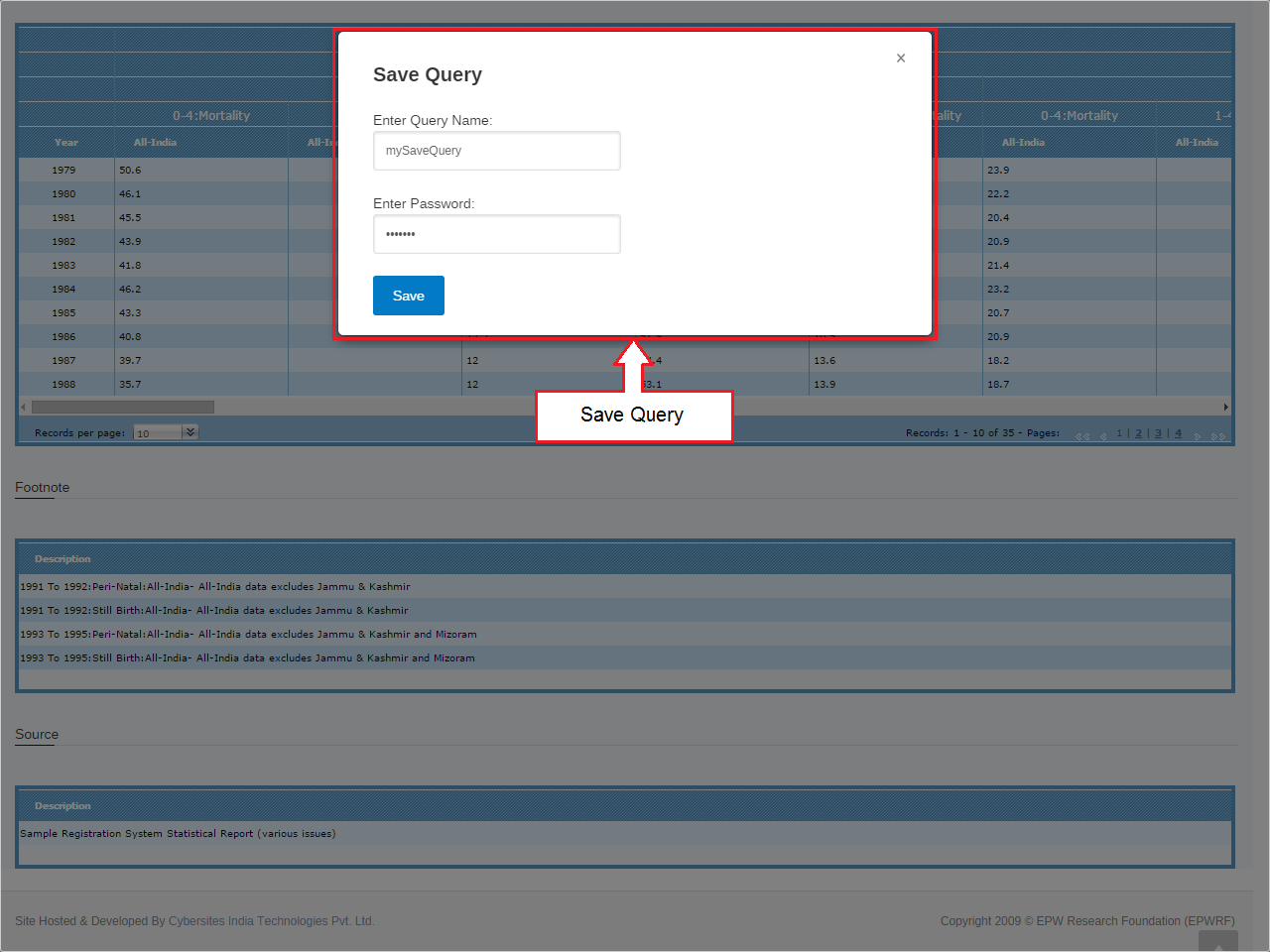
Task: Click into the Enter Password field
Action: click(x=496, y=234)
